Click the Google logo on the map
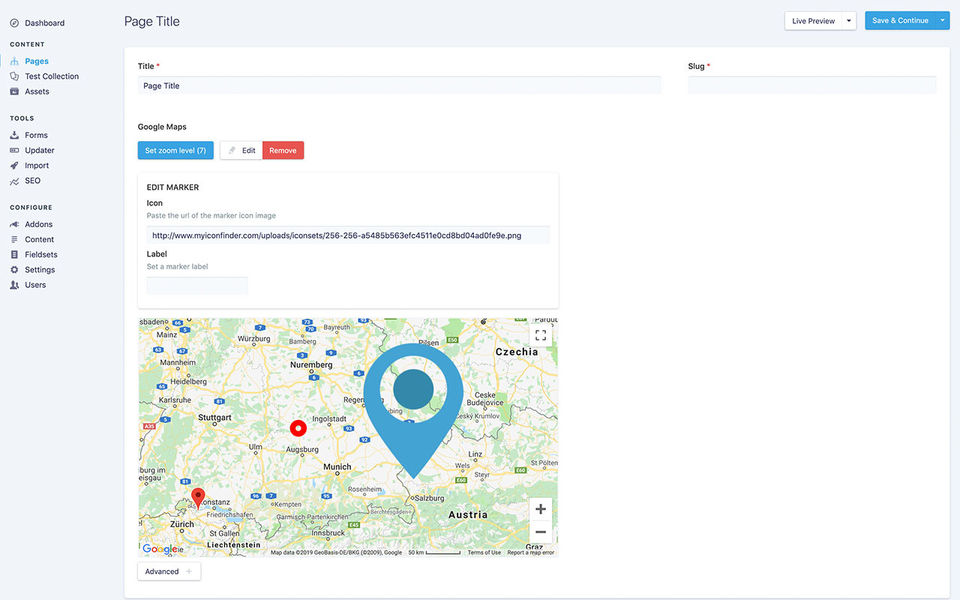 click(160, 549)
